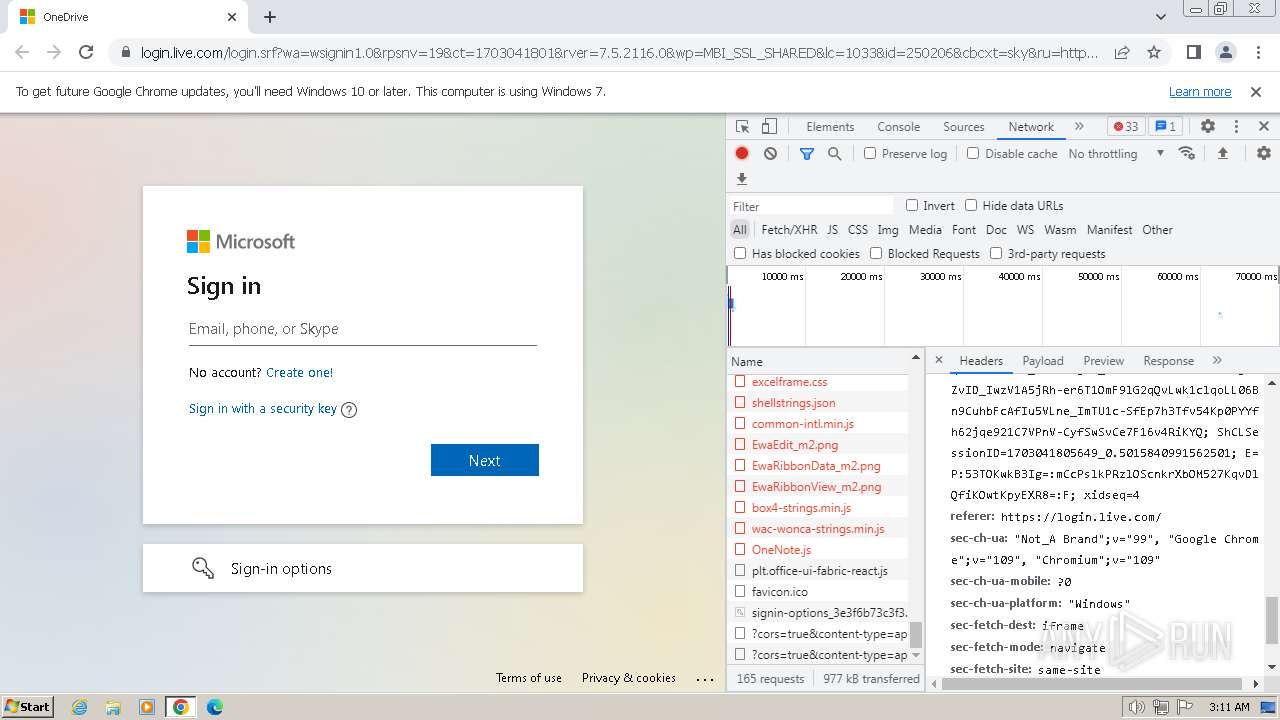Click the network Filter text field
The height and width of the screenshot is (720, 1280).
tap(811, 206)
